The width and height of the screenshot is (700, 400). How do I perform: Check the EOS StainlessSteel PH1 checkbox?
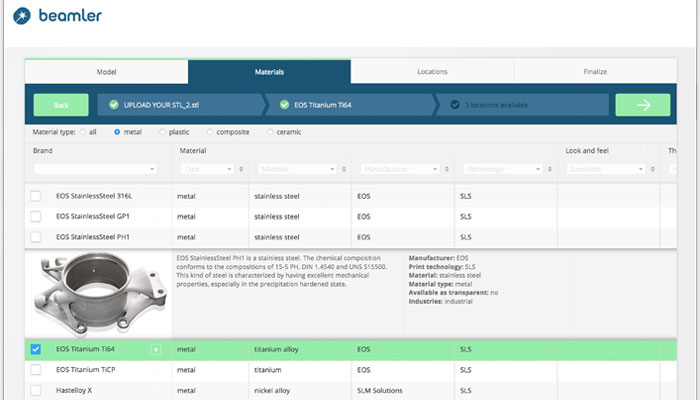[x=36, y=237]
